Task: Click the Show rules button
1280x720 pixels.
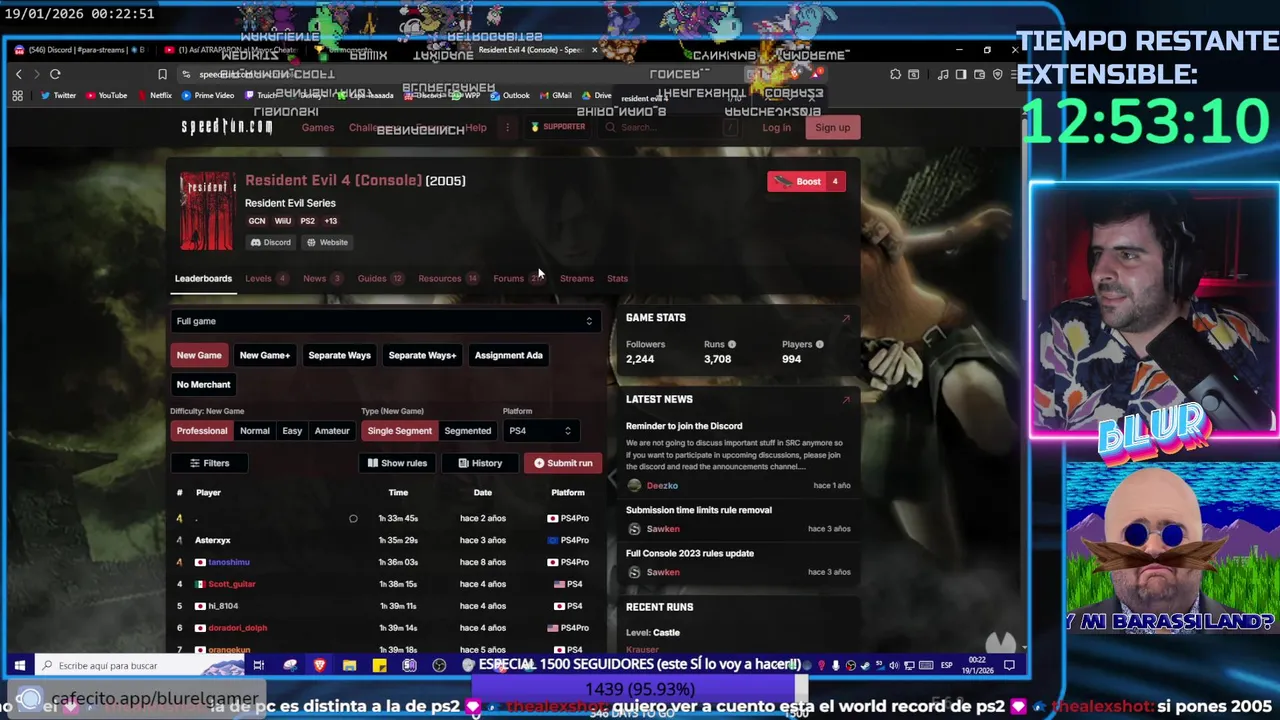Action: click(x=397, y=463)
